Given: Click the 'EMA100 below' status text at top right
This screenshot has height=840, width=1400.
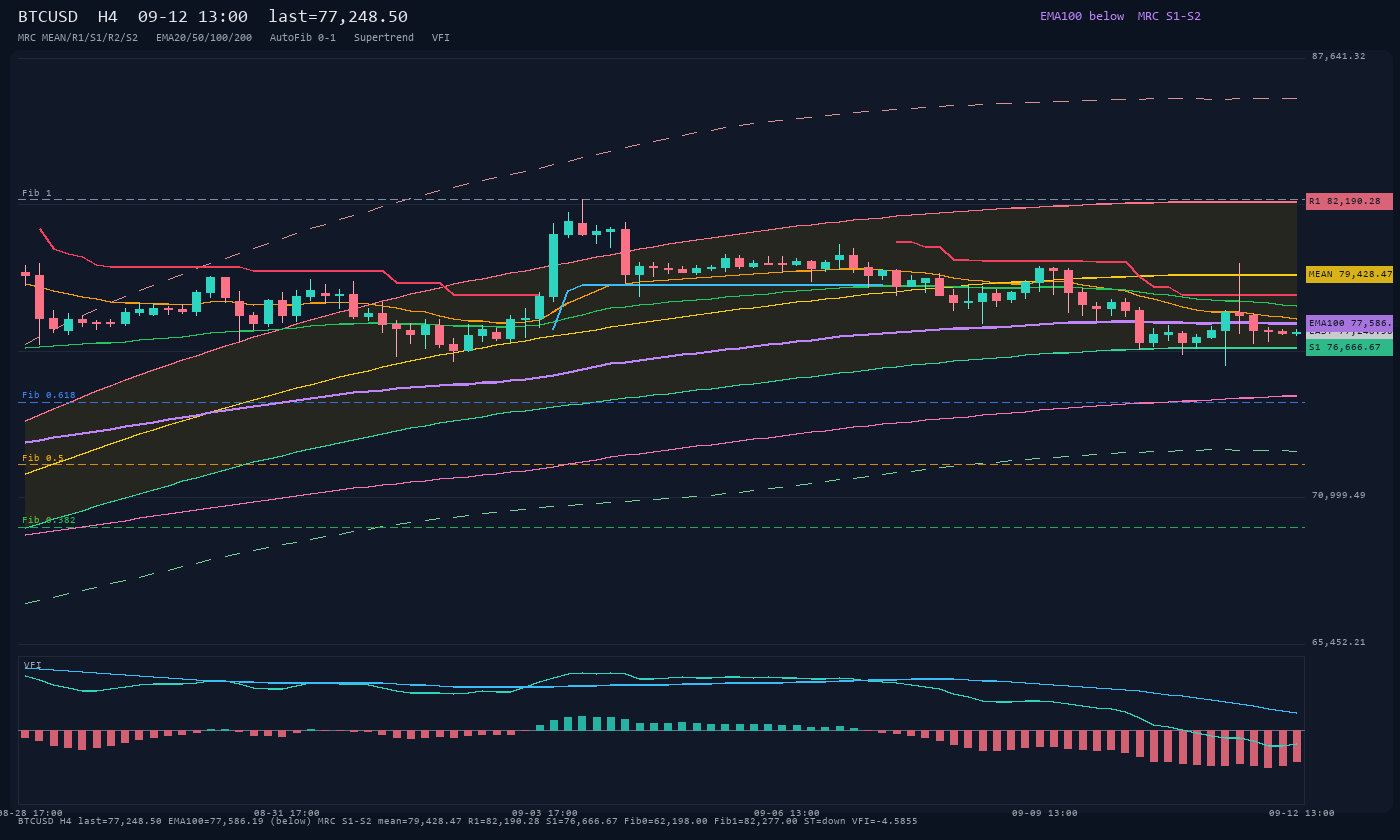Looking at the screenshot, I should pos(1082,16).
